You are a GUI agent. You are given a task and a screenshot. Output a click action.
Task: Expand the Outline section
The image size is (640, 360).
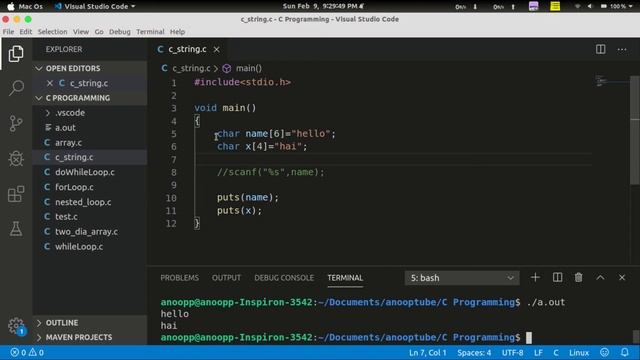(90, 323)
